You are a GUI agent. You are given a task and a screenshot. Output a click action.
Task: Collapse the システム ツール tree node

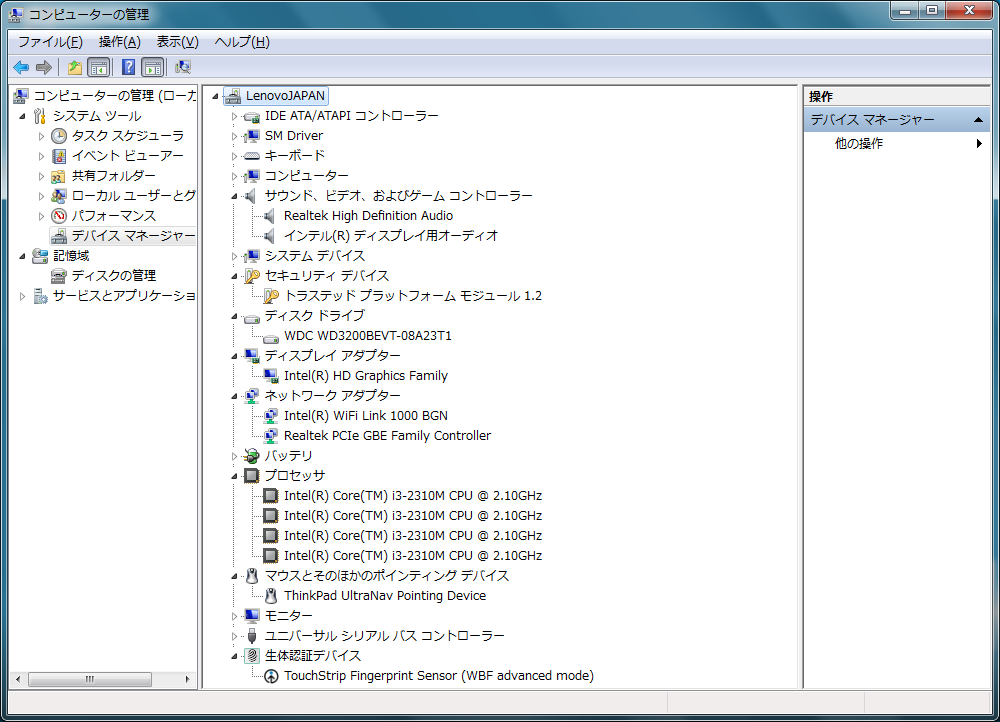(22, 116)
